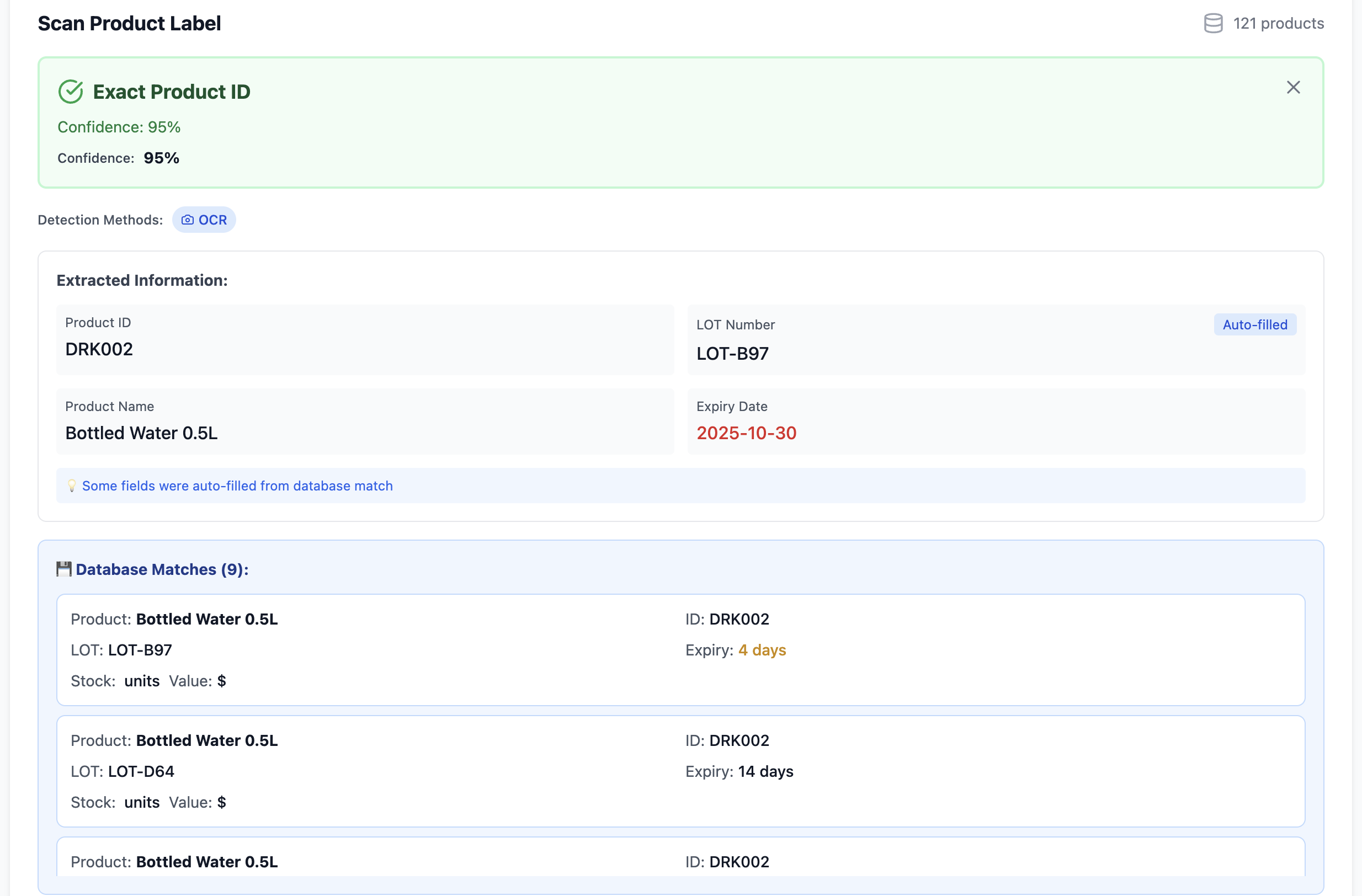Click the 4 days expiry warning text
This screenshot has height=896, width=1362.
click(762, 650)
